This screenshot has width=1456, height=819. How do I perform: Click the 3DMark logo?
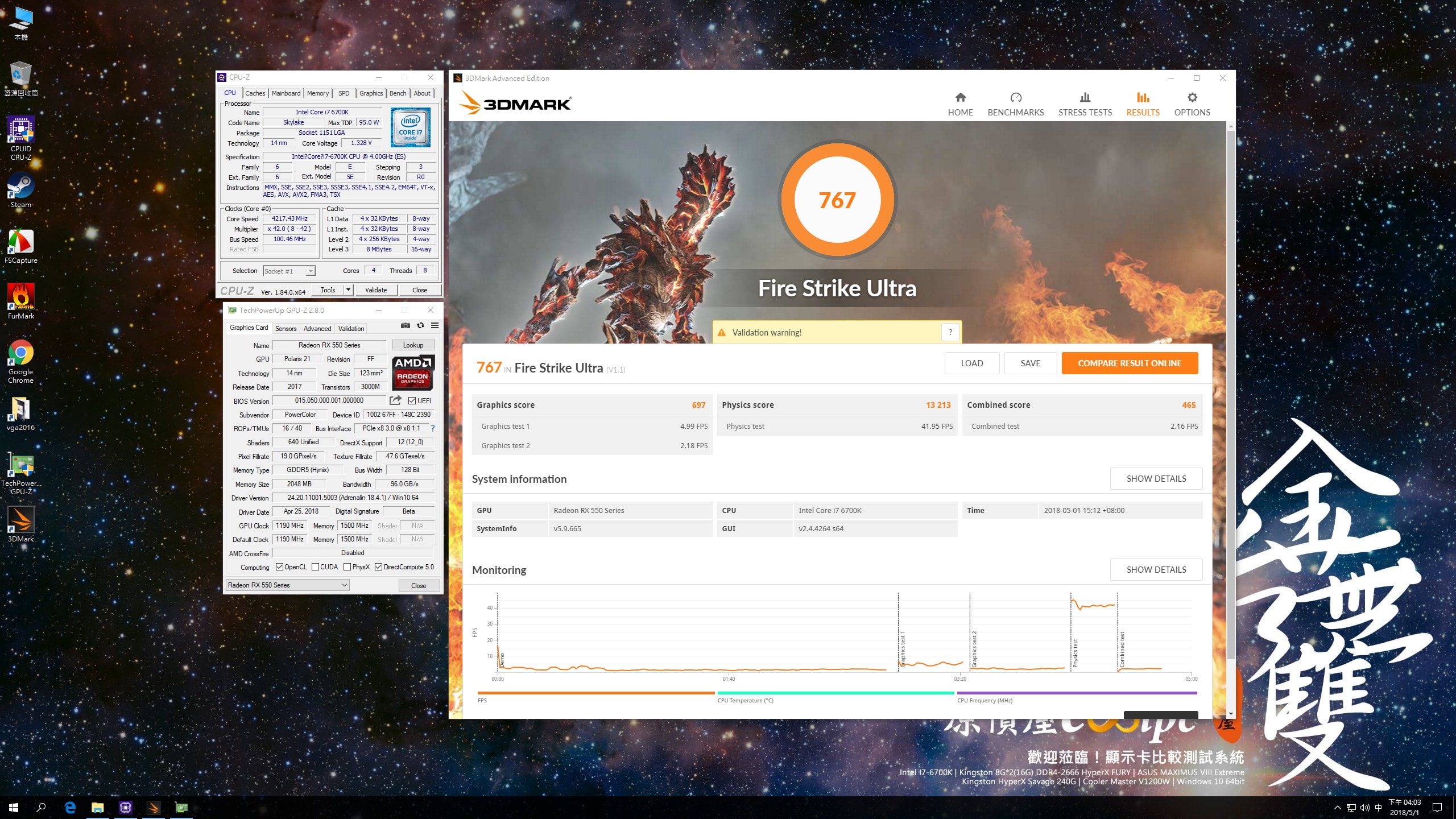[515, 104]
